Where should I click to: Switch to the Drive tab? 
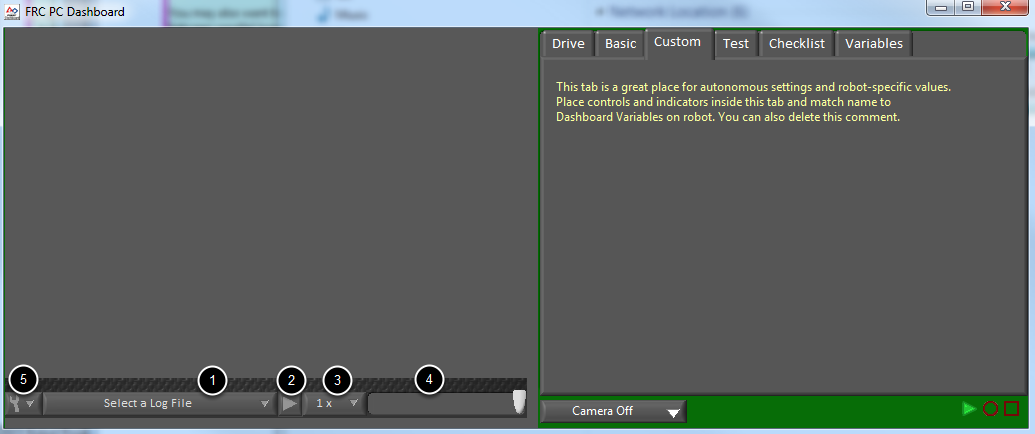click(x=568, y=44)
